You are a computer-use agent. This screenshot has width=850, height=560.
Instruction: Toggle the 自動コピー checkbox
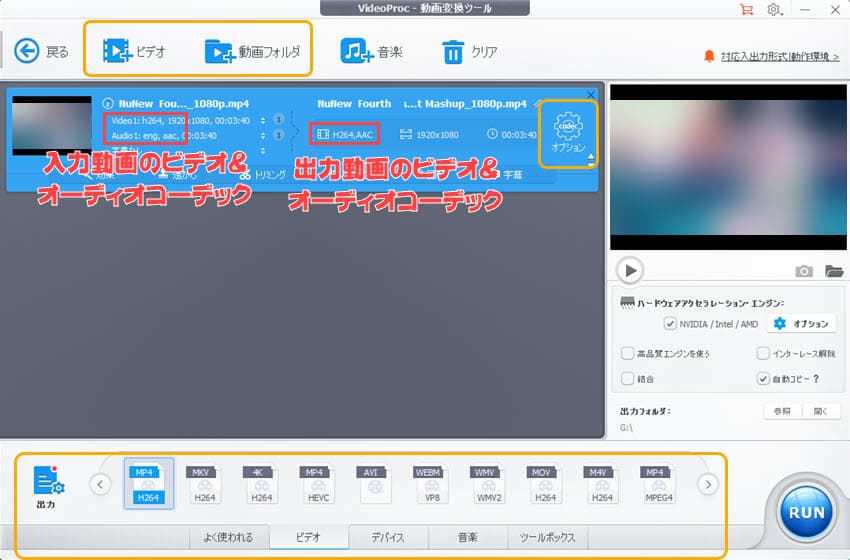(x=763, y=378)
